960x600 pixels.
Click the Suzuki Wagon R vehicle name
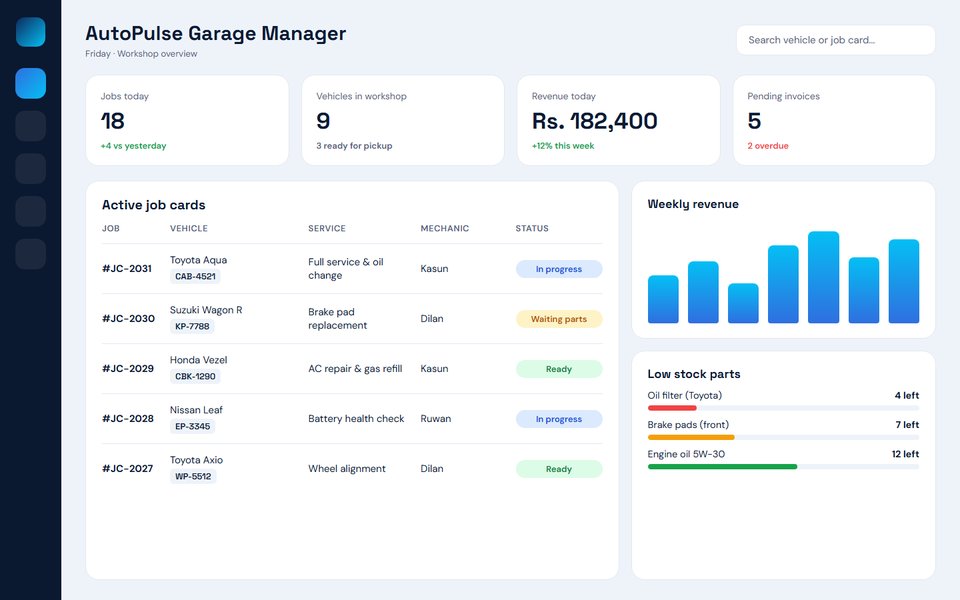[x=206, y=310]
